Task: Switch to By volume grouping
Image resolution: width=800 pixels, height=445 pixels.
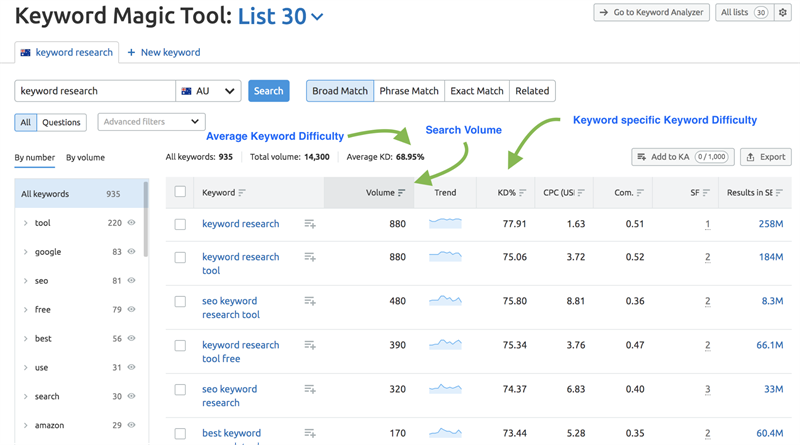Action: pyautogui.click(x=85, y=158)
